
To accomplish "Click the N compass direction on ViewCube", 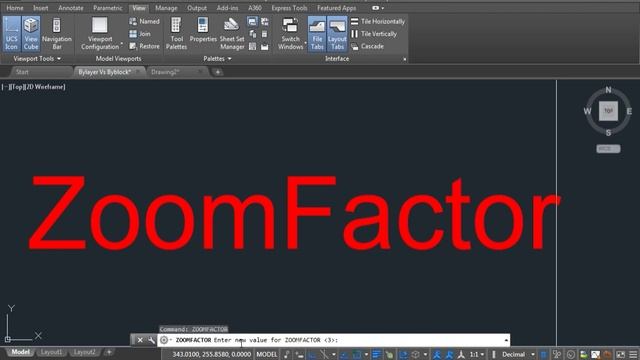I will tap(608, 90).
